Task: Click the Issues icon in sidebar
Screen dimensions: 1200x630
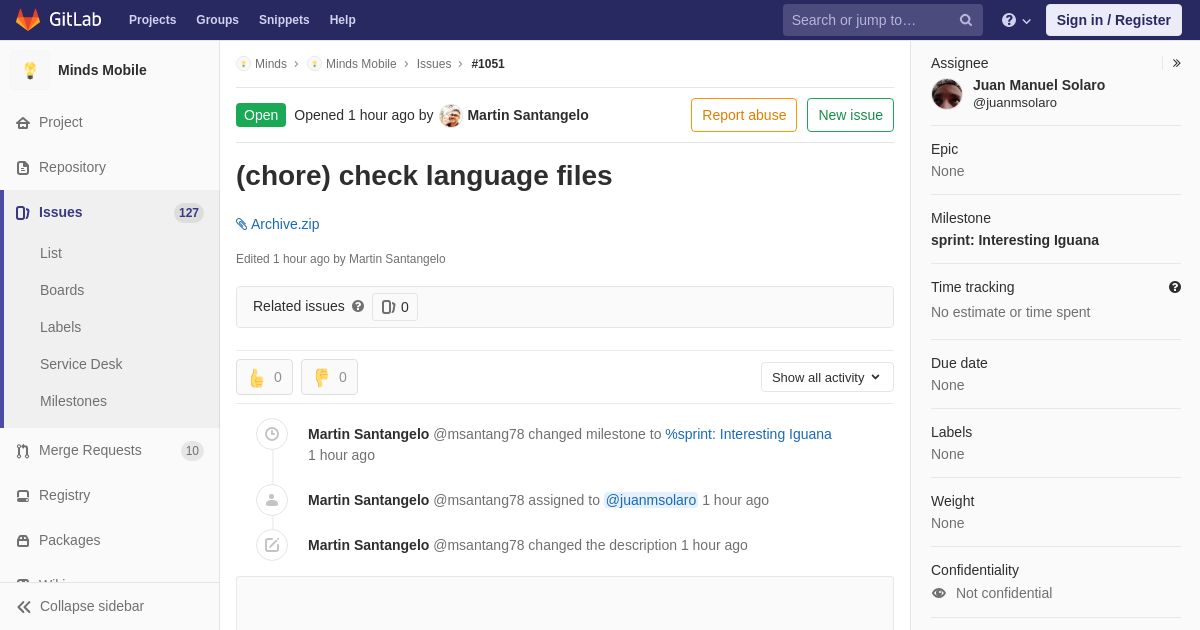Action: 23,213
